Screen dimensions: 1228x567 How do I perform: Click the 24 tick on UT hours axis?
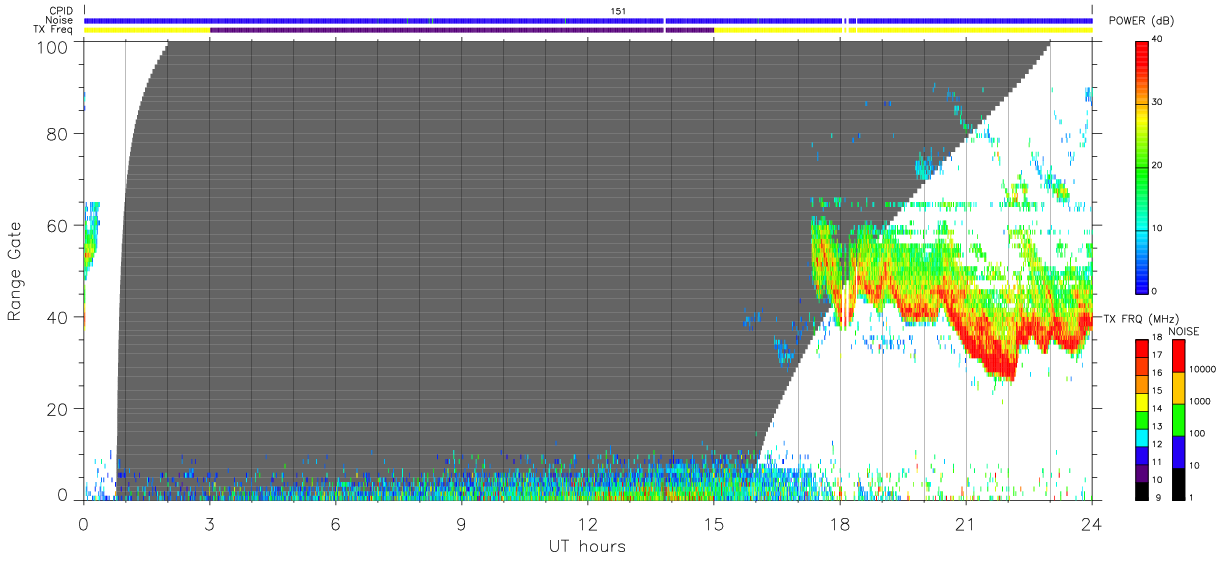[1091, 523]
